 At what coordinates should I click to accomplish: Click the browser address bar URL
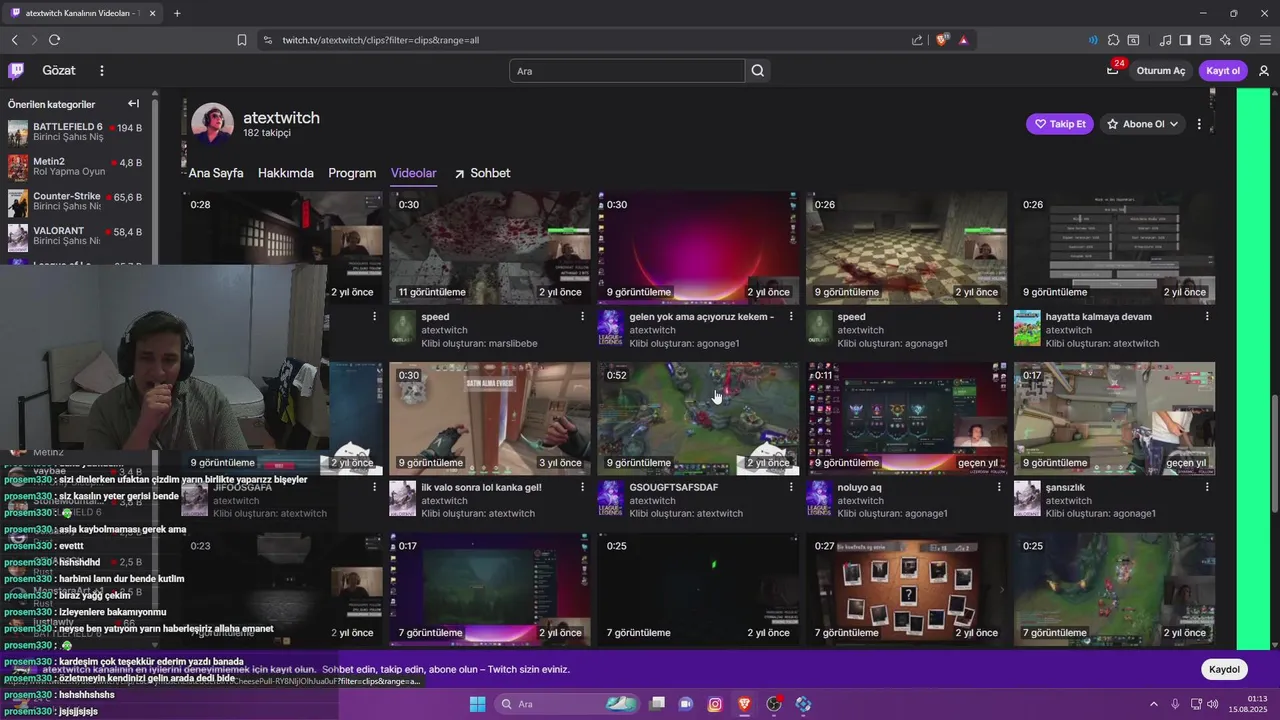[381, 40]
